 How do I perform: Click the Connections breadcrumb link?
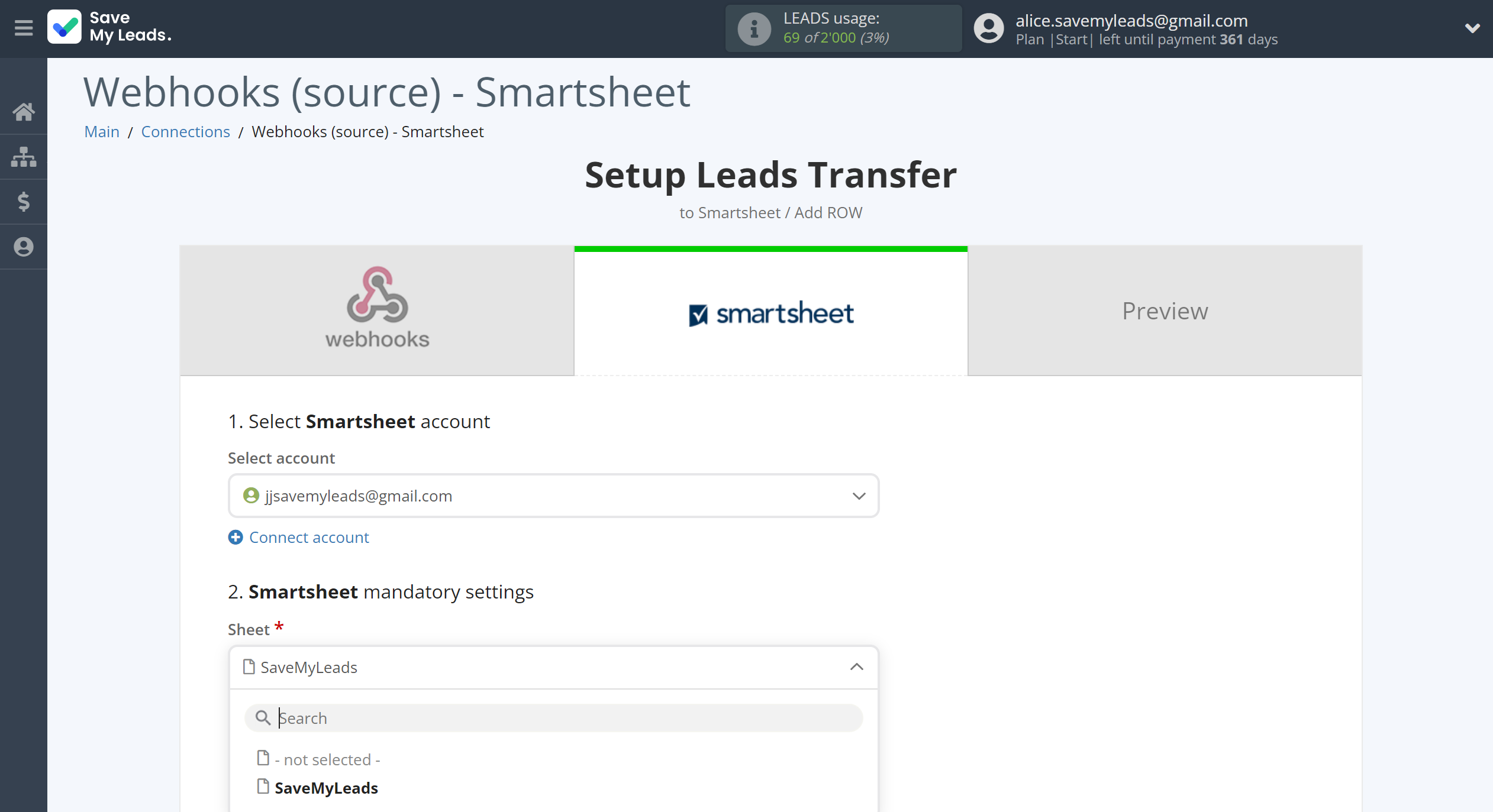[185, 131]
